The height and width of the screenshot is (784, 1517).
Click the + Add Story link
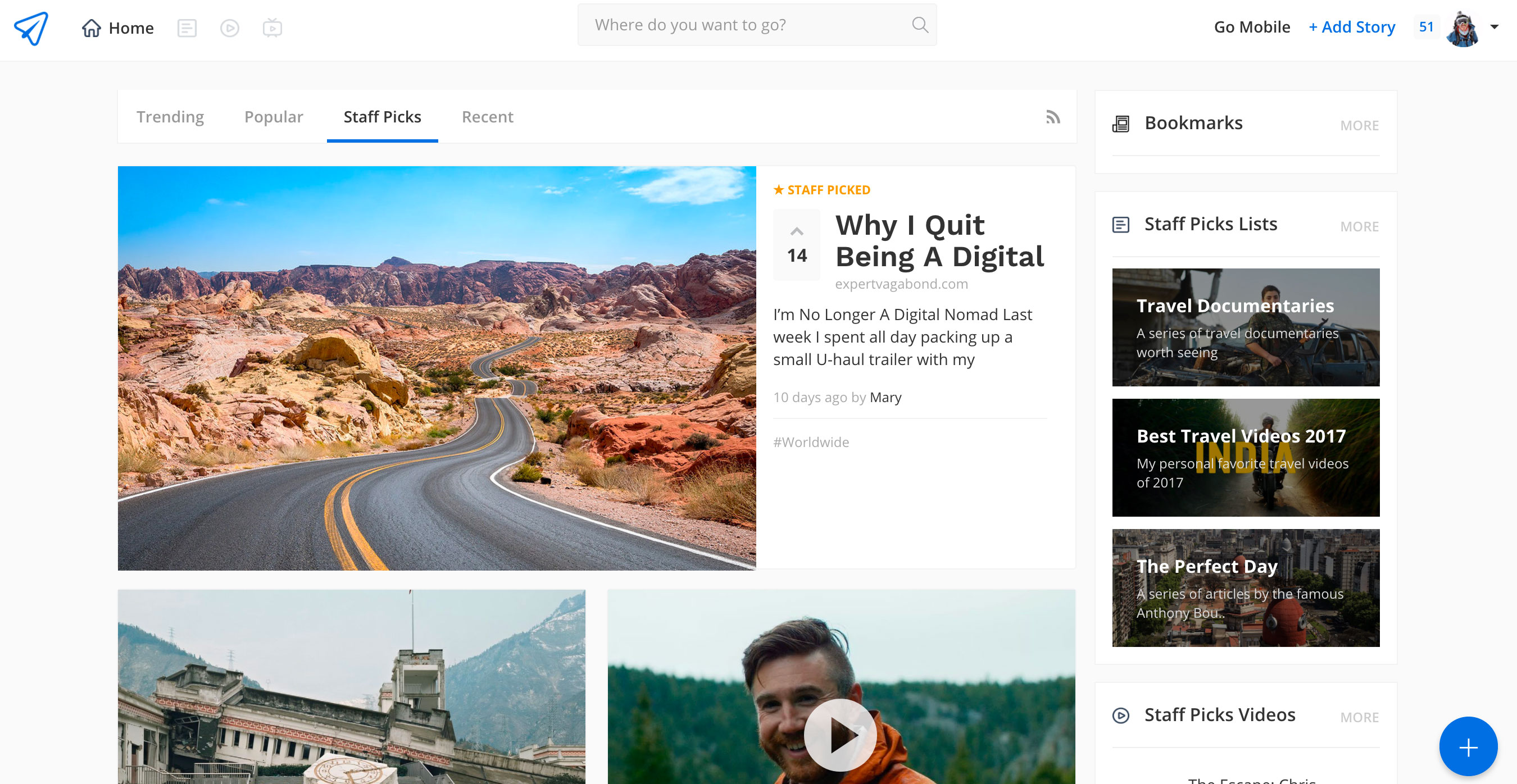point(1351,27)
